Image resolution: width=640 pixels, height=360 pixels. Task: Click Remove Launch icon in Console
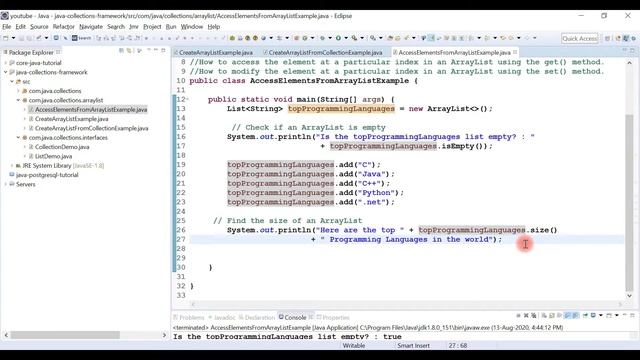pos(526,316)
